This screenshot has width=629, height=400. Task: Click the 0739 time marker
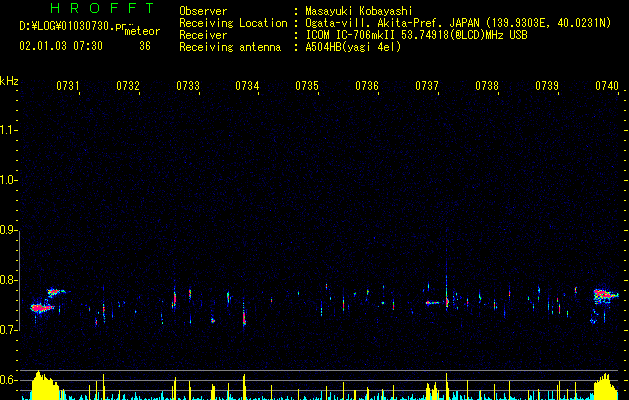547,86
